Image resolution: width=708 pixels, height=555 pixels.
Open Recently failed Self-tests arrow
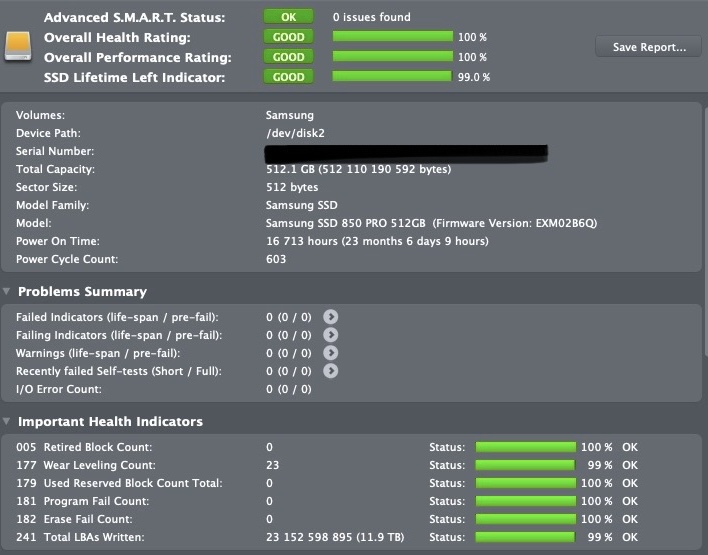[331, 371]
